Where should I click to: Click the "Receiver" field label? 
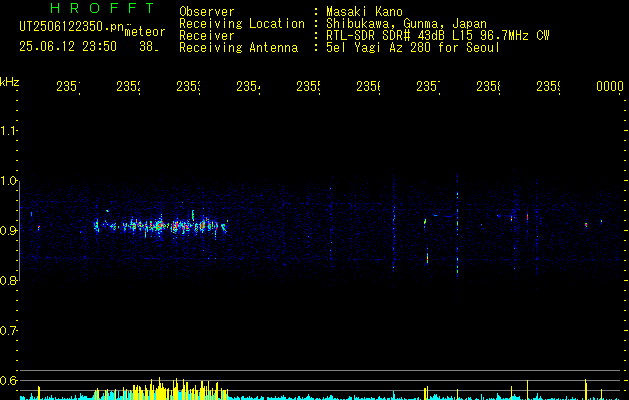[x=207, y=36]
